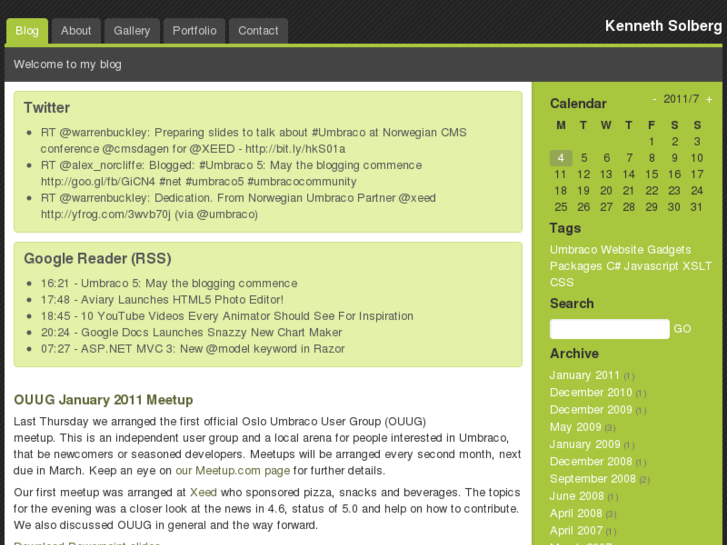Open the December 2010 archive

pyautogui.click(x=591, y=392)
